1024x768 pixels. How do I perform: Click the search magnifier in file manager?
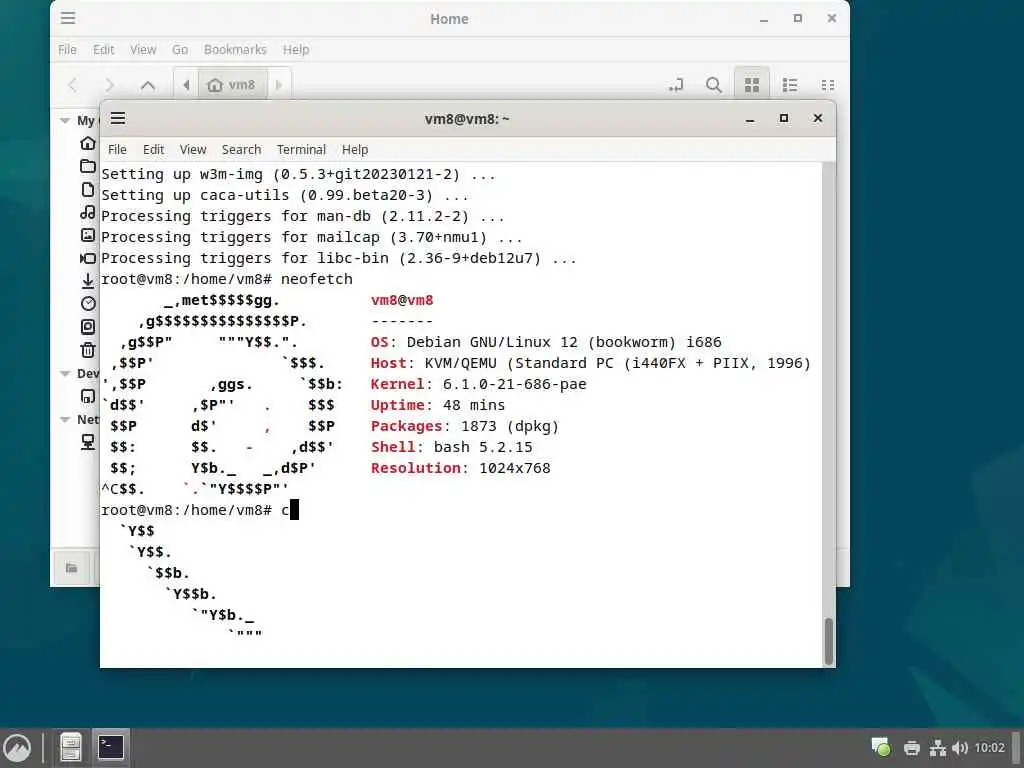click(714, 85)
